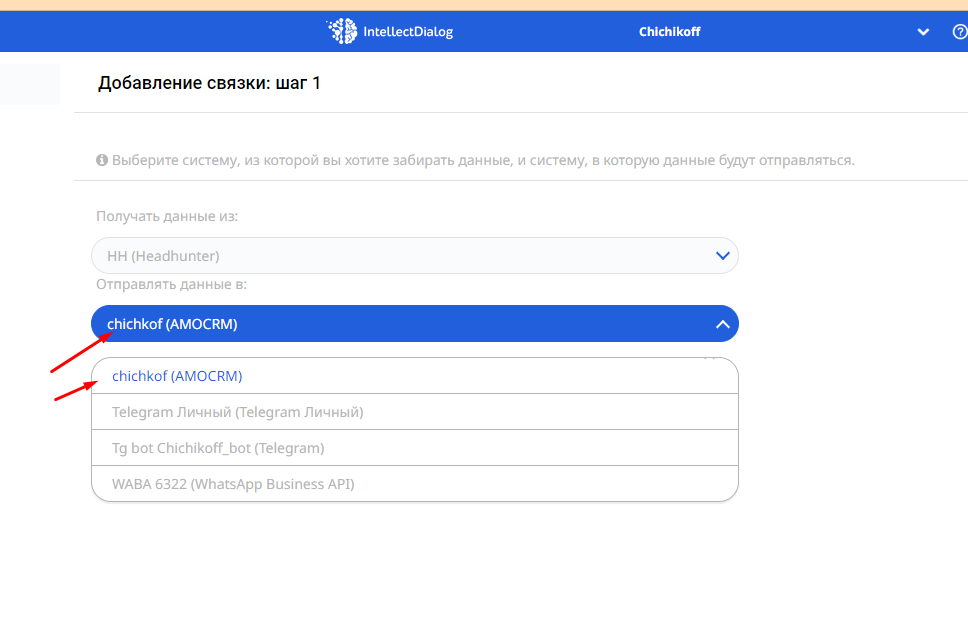Image resolution: width=968 pixels, height=638 pixels.
Task: Choose Telegram Личный option in the list
Action: click(237, 412)
